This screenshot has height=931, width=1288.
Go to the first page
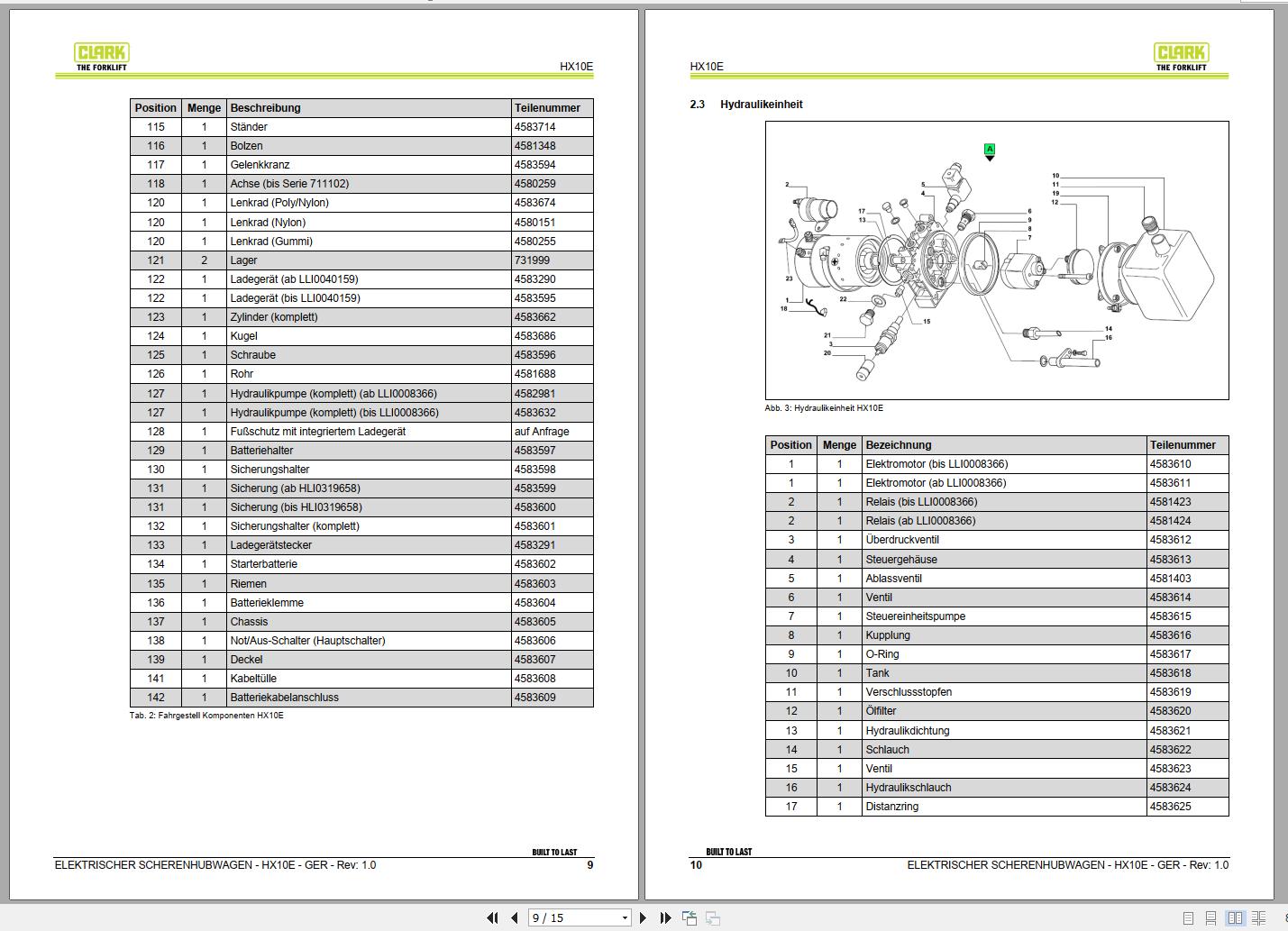tap(492, 917)
